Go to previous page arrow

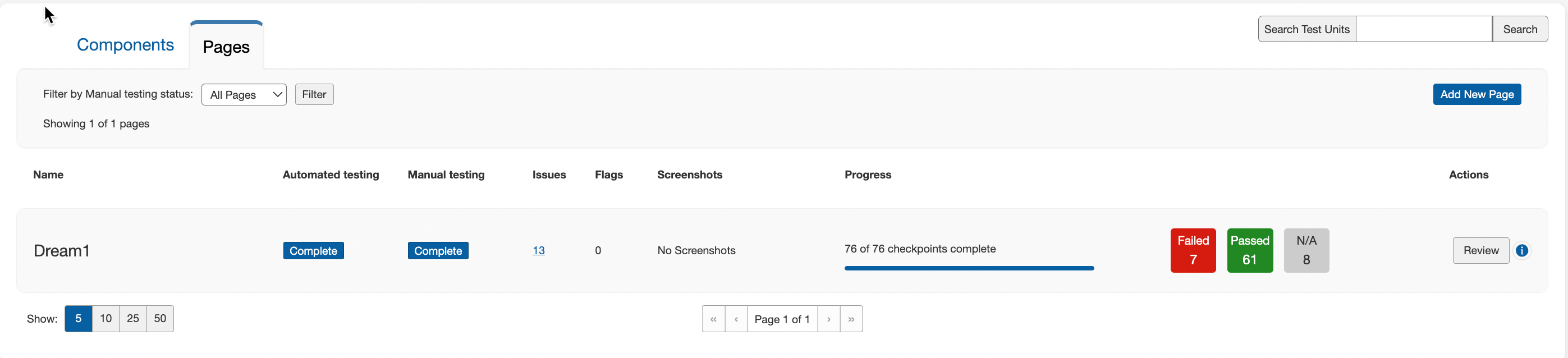(x=736, y=319)
